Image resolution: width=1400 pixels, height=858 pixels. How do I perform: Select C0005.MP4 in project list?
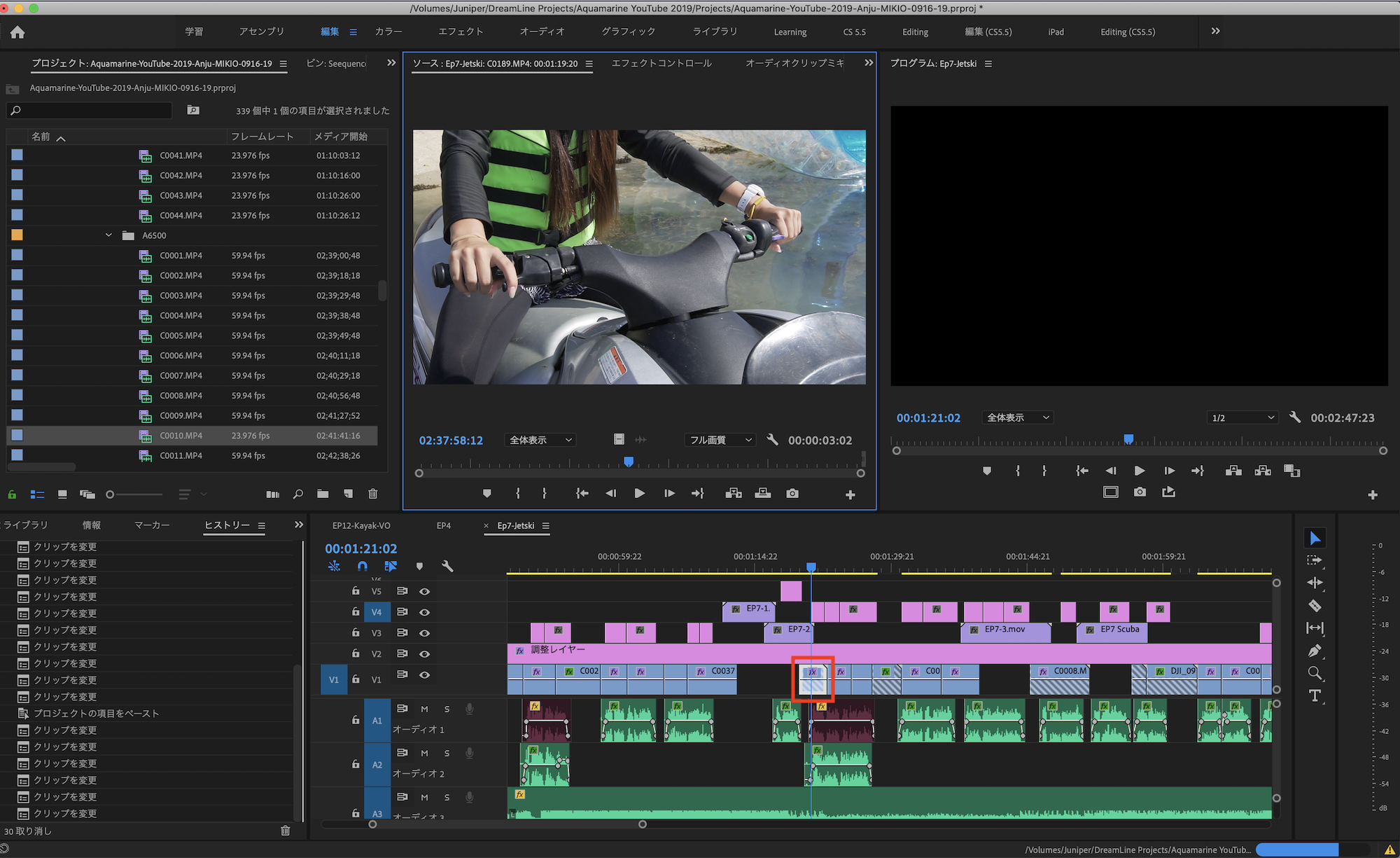(x=181, y=335)
